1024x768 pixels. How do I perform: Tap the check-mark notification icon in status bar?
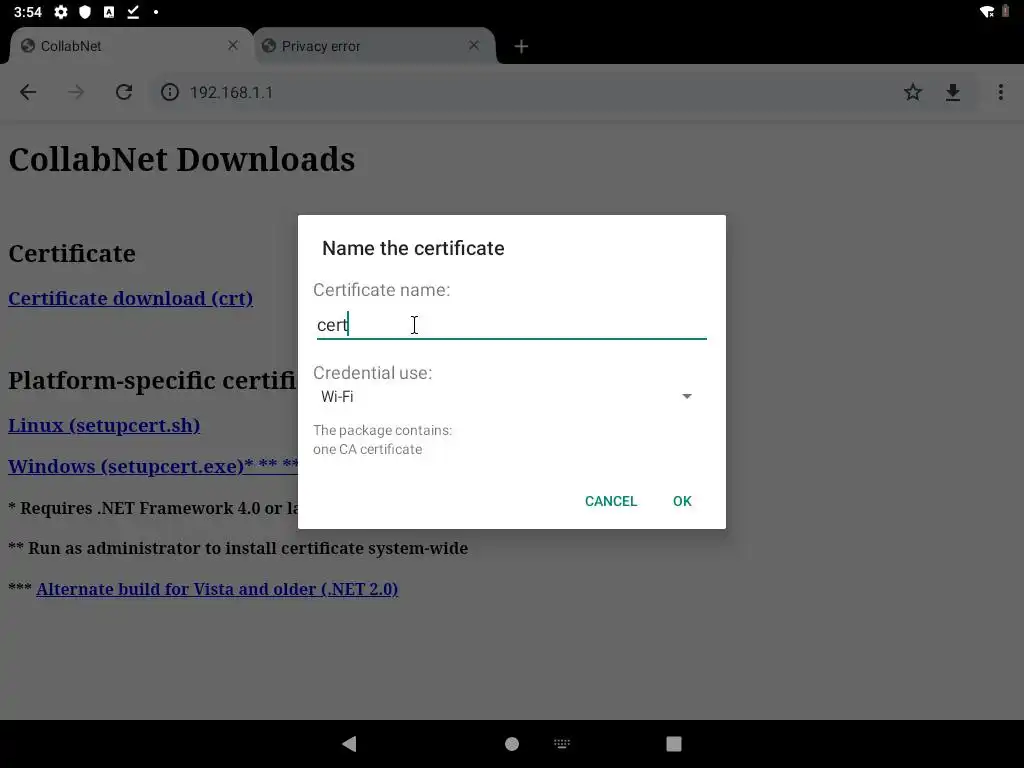click(x=133, y=12)
